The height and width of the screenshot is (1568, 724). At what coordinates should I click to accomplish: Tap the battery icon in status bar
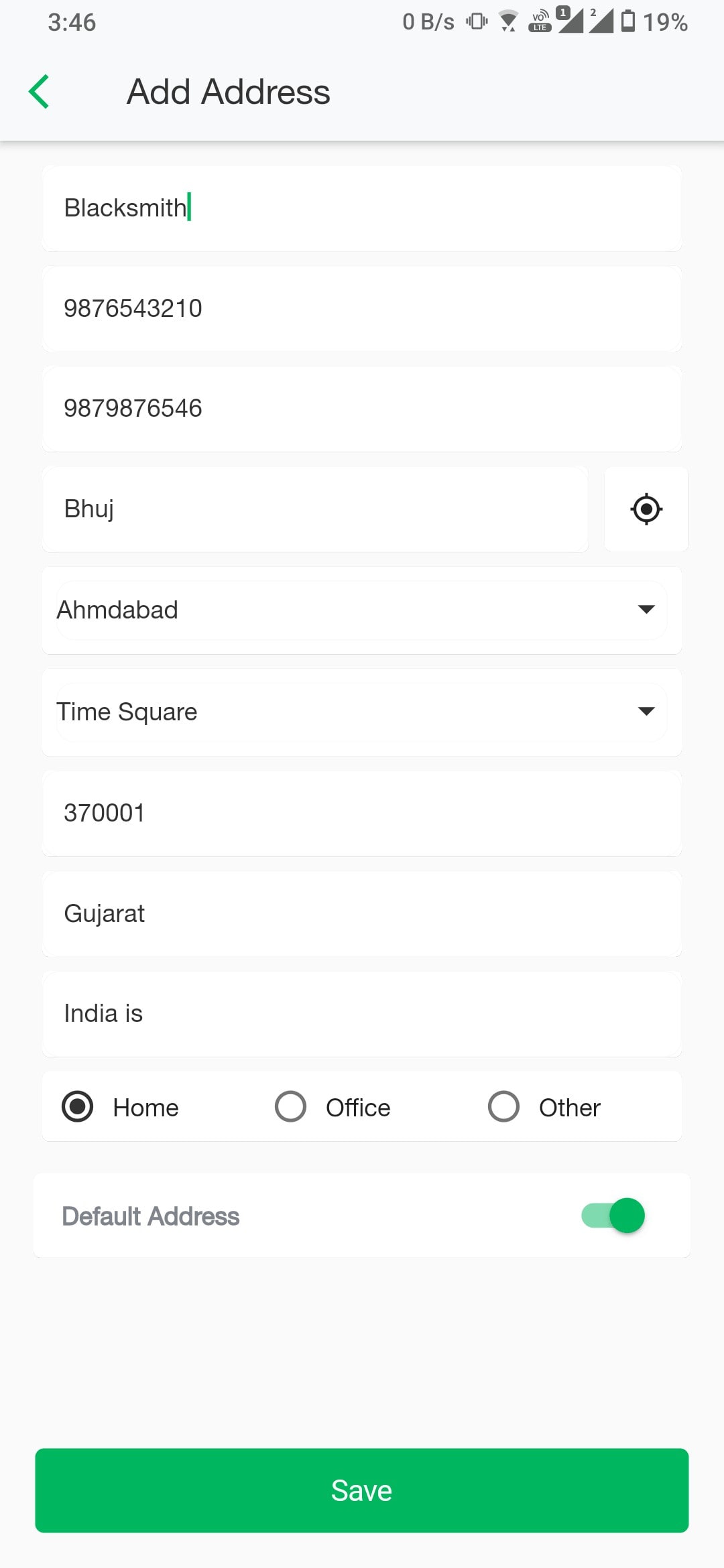tap(628, 21)
